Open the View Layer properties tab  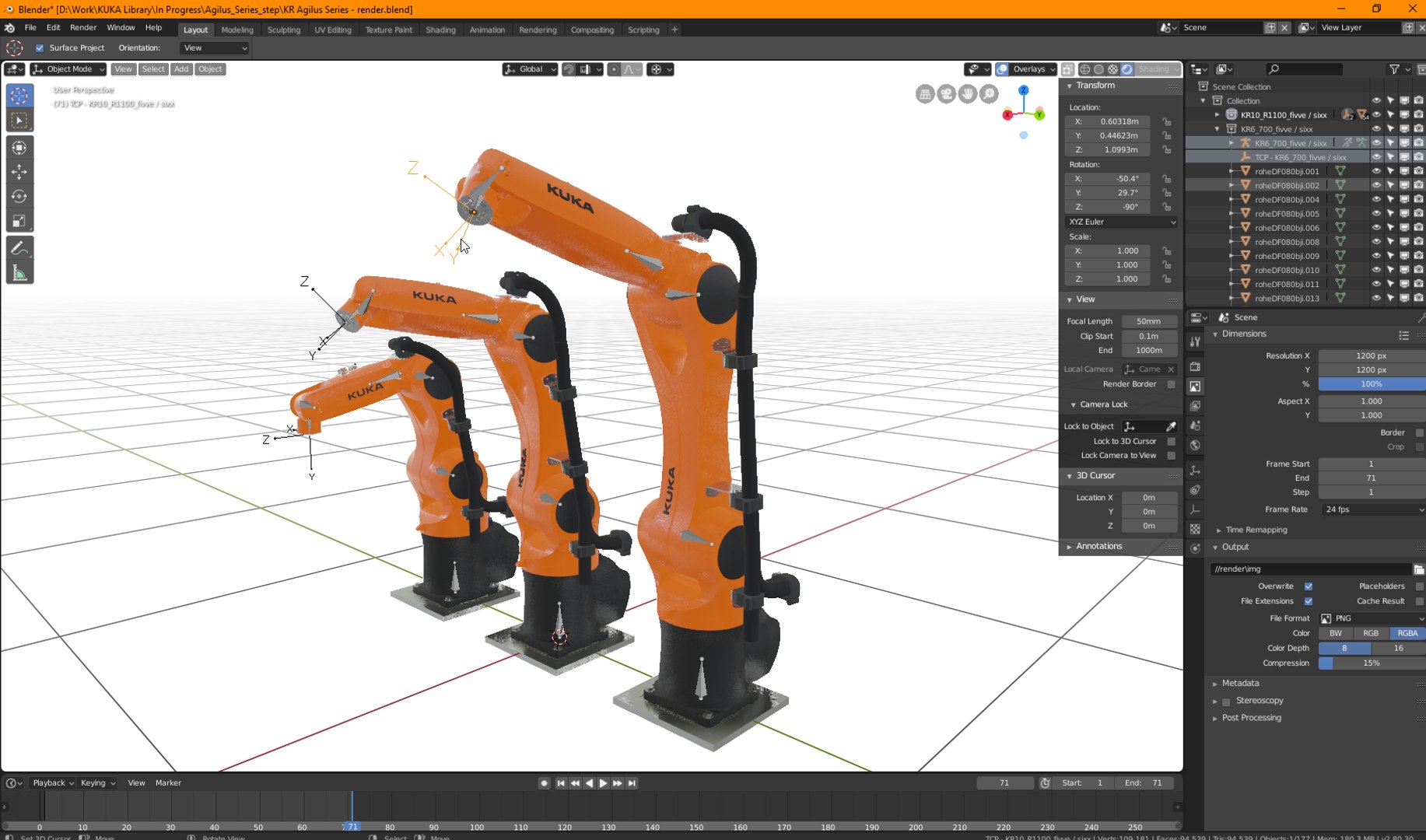(x=1196, y=405)
